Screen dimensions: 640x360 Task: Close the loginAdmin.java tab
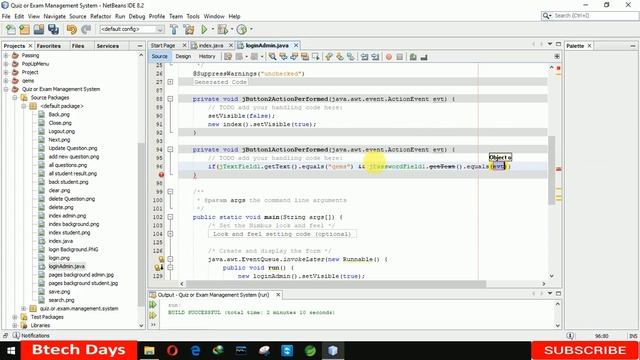pyautogui.click(x=296, y=45)
